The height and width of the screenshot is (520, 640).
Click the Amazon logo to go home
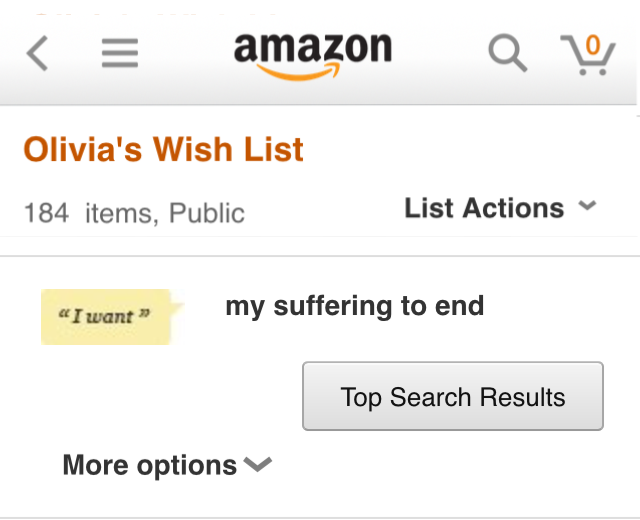[x=313, y=56]
